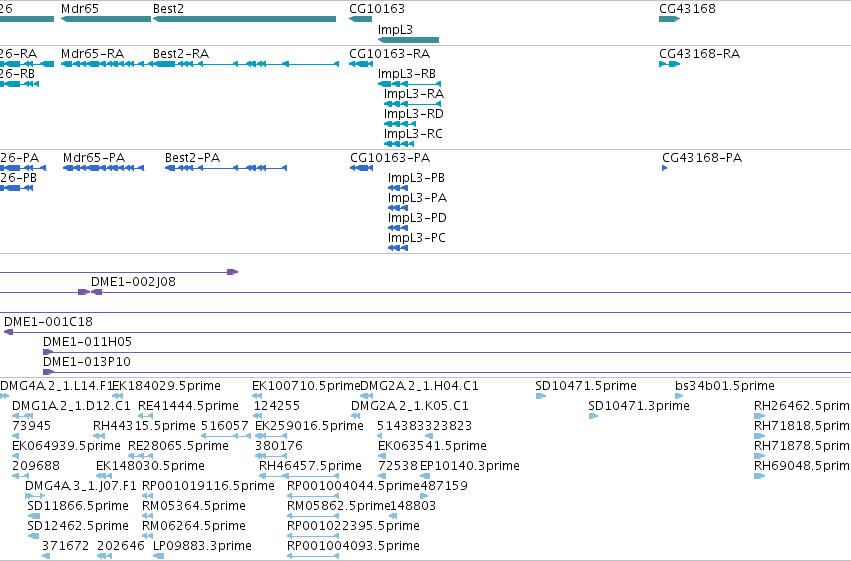Click EST RE41444.5prime
This screenshot has width=851, height=561.
pyautogui.click(x=188, y=406)
